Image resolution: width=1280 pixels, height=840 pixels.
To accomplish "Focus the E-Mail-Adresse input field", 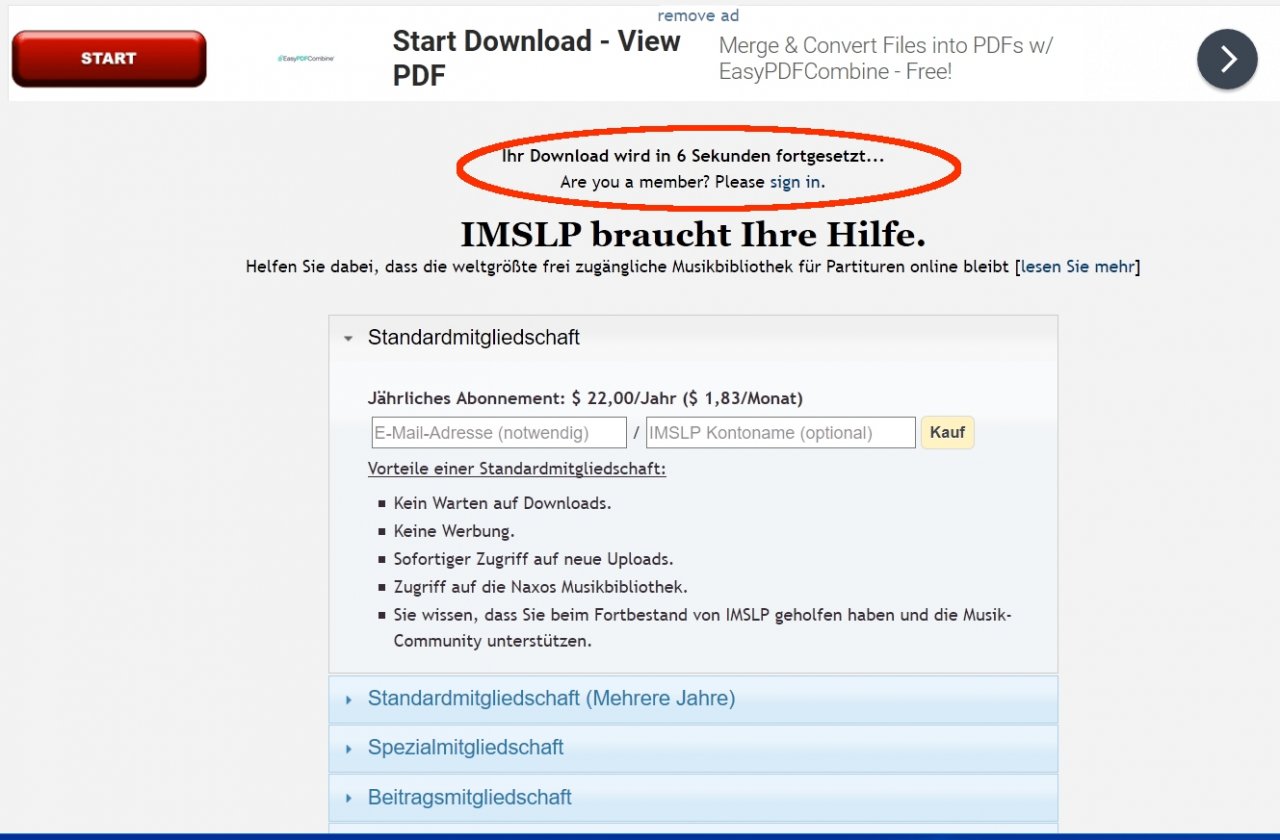I will (499, 433).
